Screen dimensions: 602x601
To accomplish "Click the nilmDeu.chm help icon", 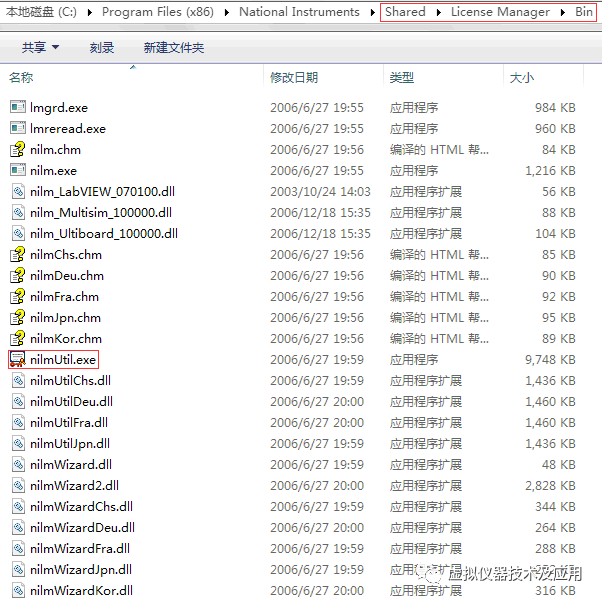I will pos(18,275).
